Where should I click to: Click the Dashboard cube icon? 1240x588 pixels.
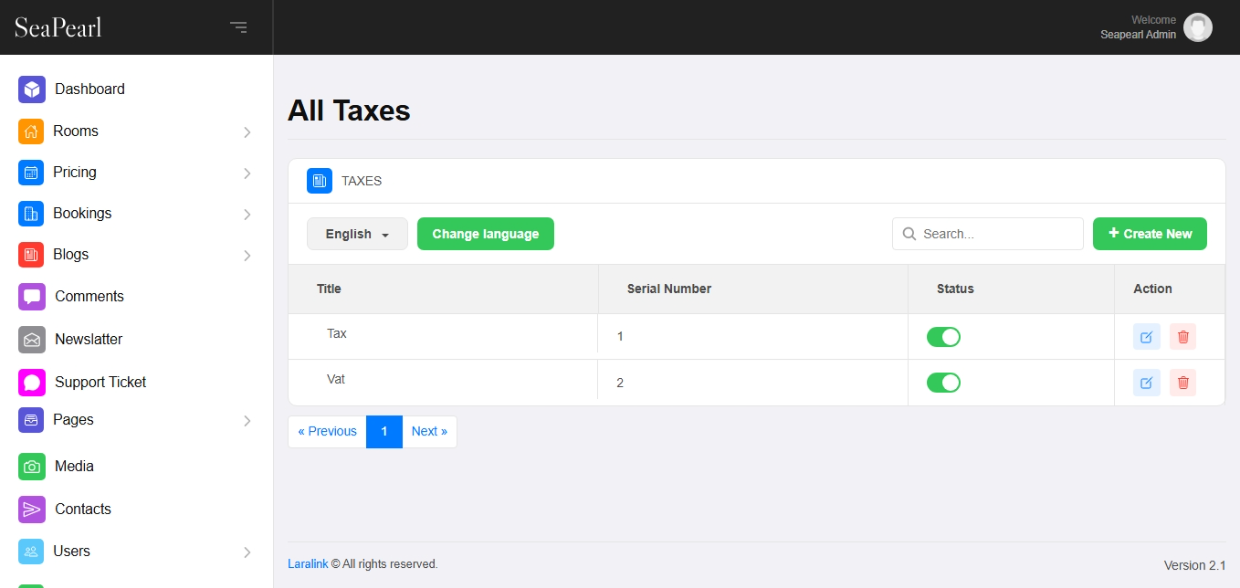32,89
